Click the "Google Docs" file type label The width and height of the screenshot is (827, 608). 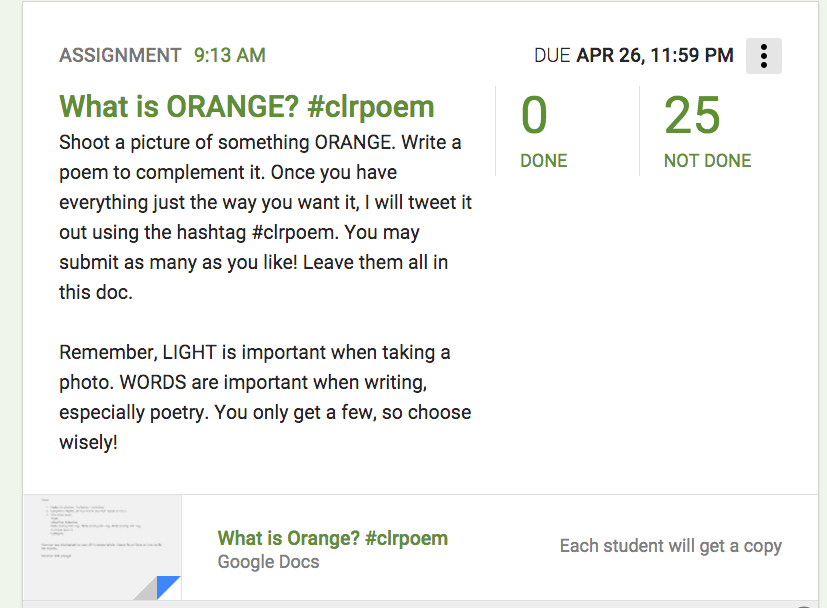pos(268,562)
